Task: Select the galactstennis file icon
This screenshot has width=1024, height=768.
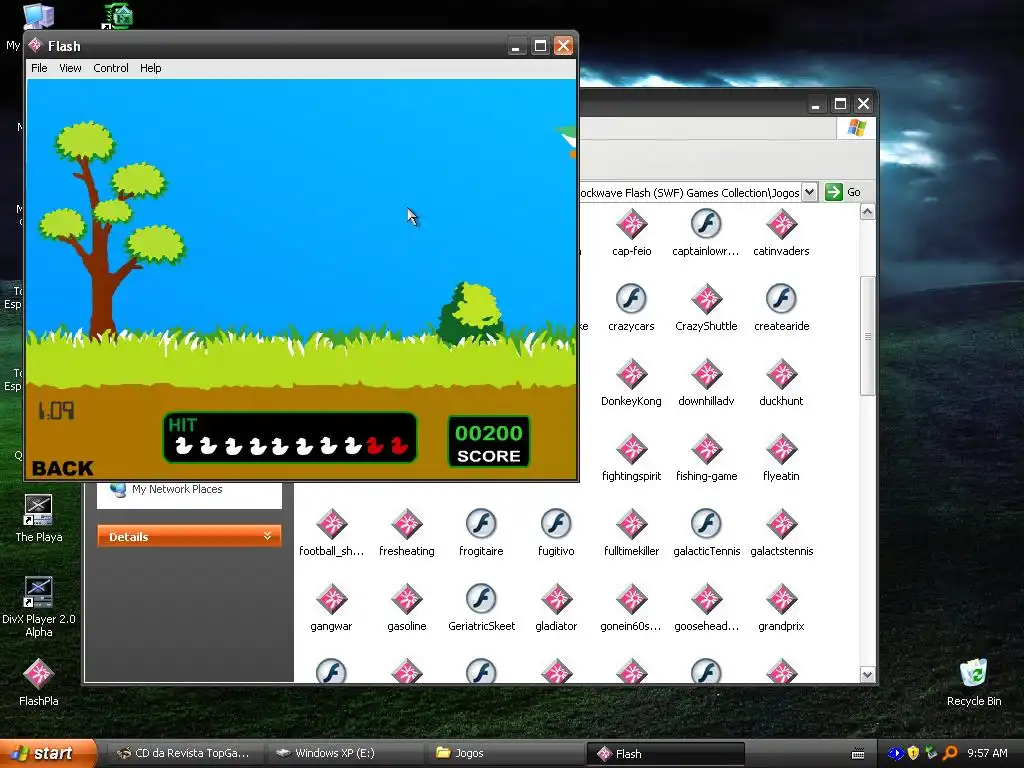Action: pos(781,524)
